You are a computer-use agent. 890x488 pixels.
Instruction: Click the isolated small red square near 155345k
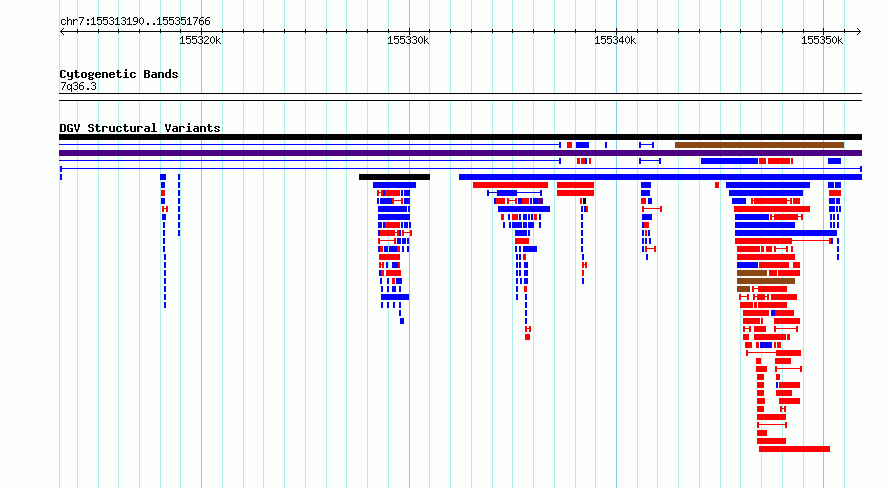(717, 185)
